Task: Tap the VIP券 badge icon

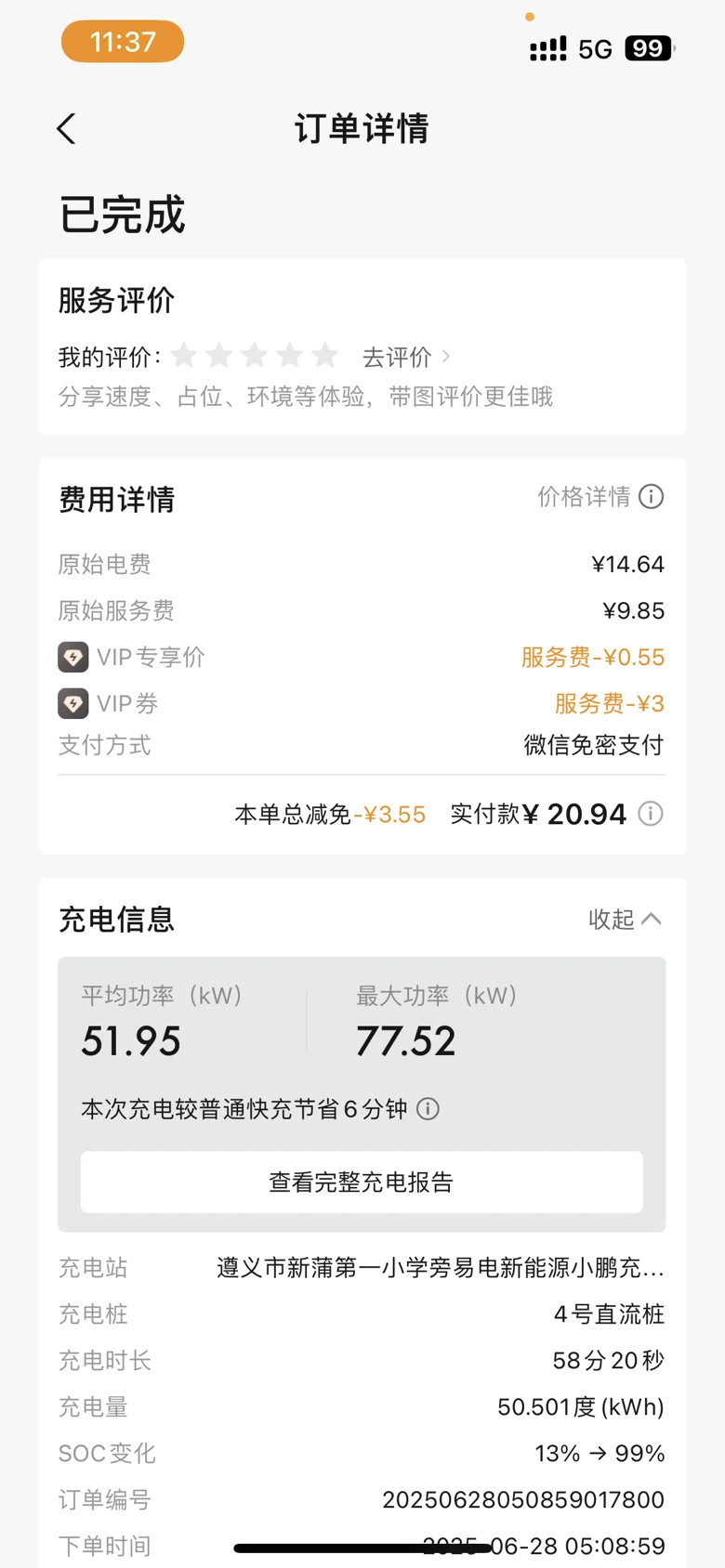Action: point(73,703)
